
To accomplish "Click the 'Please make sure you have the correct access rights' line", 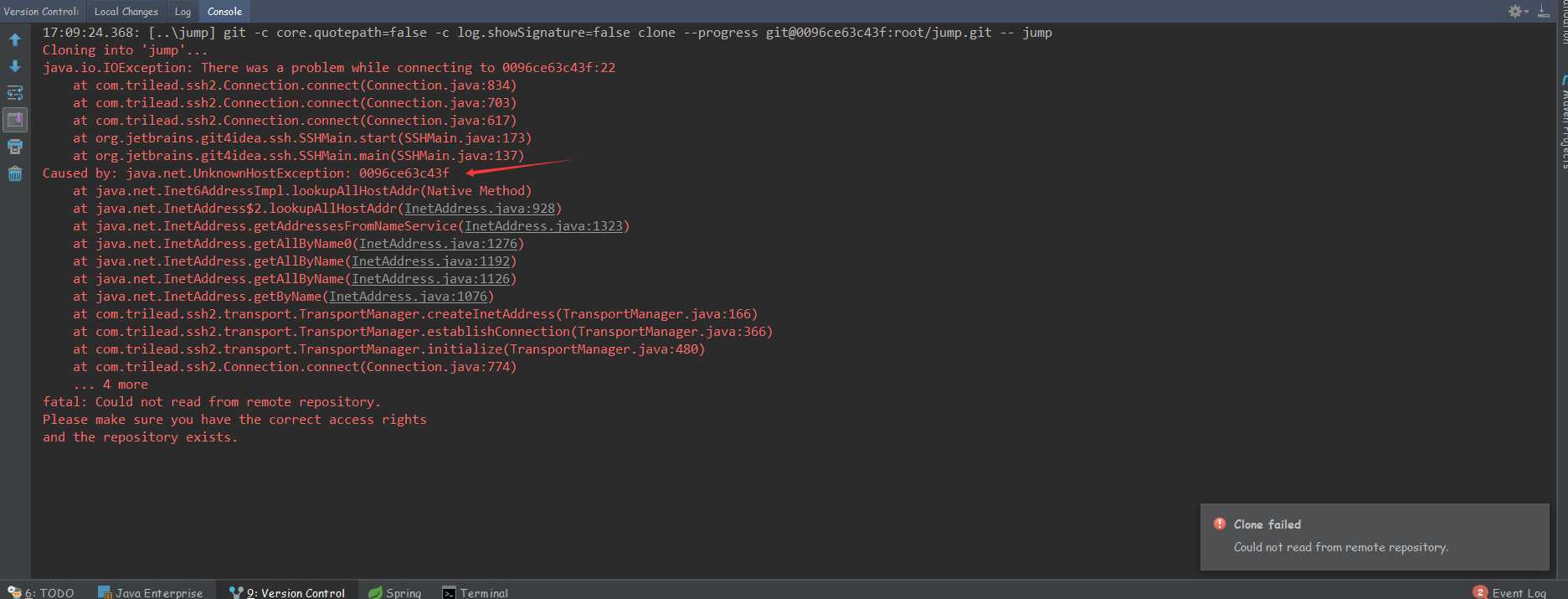I will coord(234,420).
